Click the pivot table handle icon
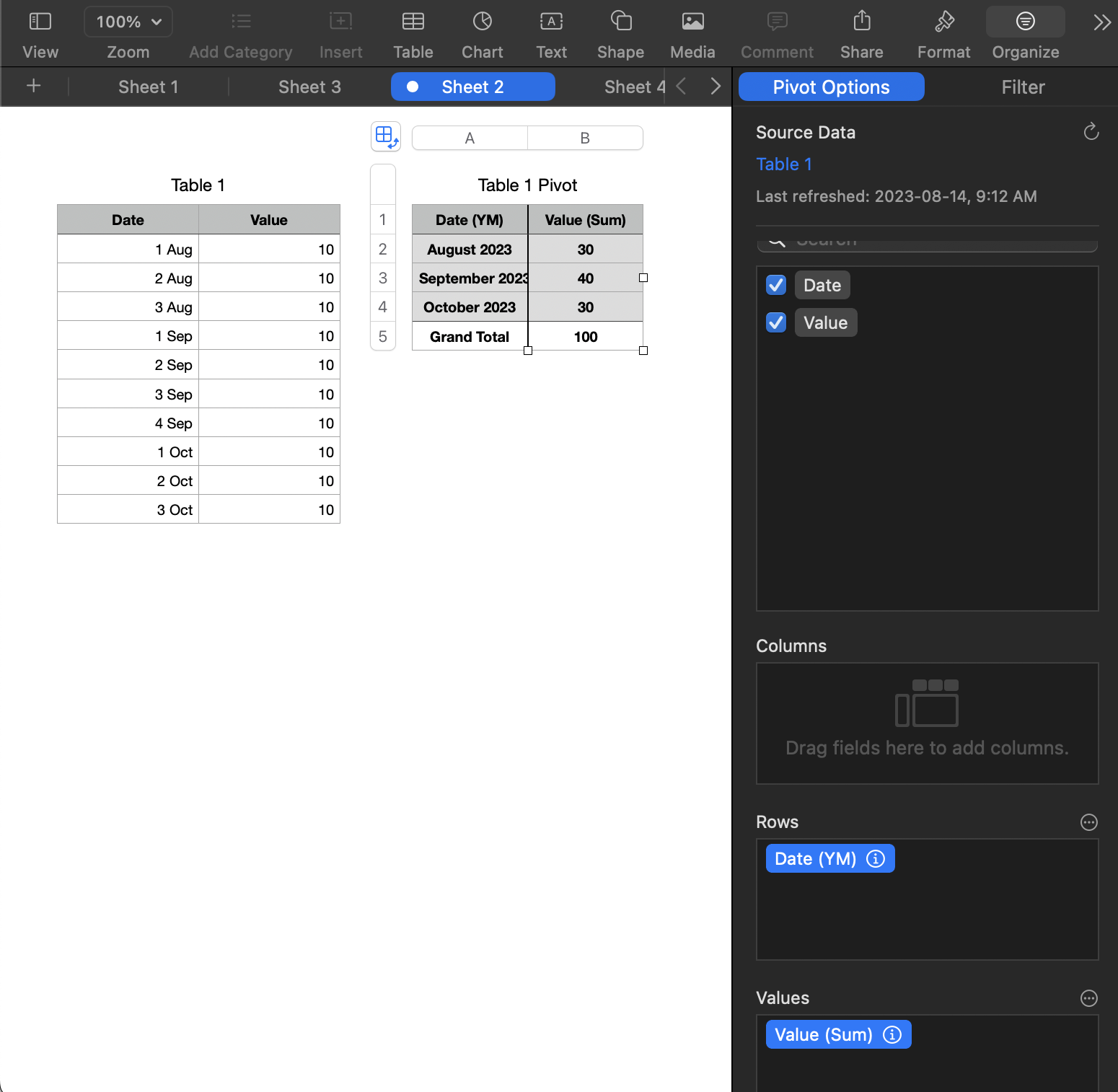The width and height of the screenshot is (1118, 1092). click(x=386, y=136)
